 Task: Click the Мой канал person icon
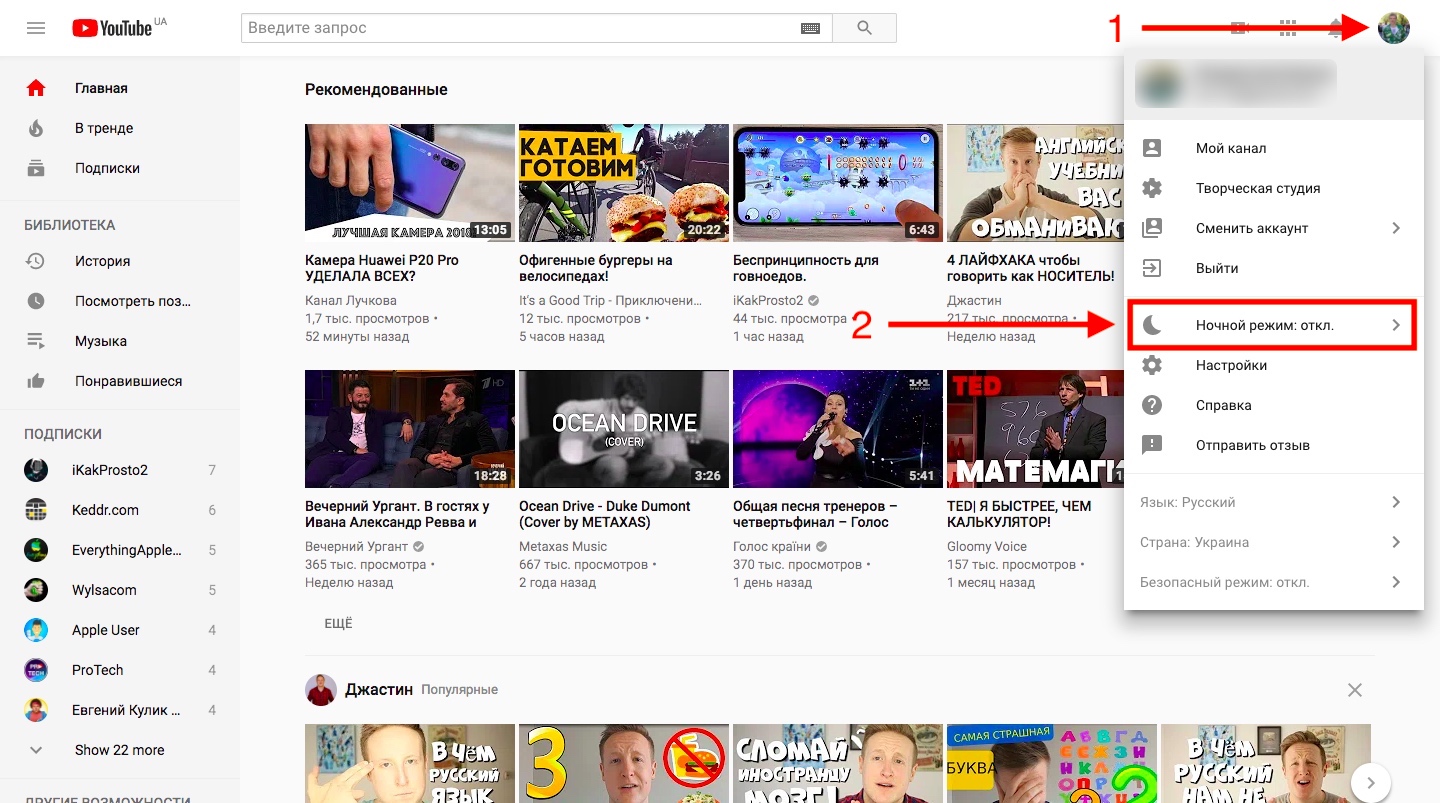(1152, 148)
